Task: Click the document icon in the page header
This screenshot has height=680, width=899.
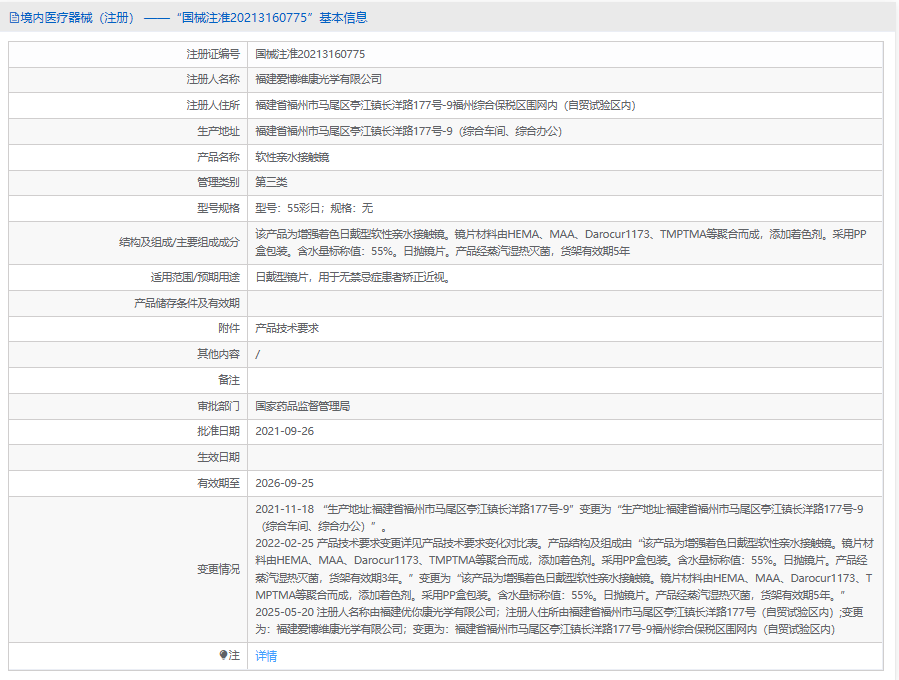Action: coord(14,18)
